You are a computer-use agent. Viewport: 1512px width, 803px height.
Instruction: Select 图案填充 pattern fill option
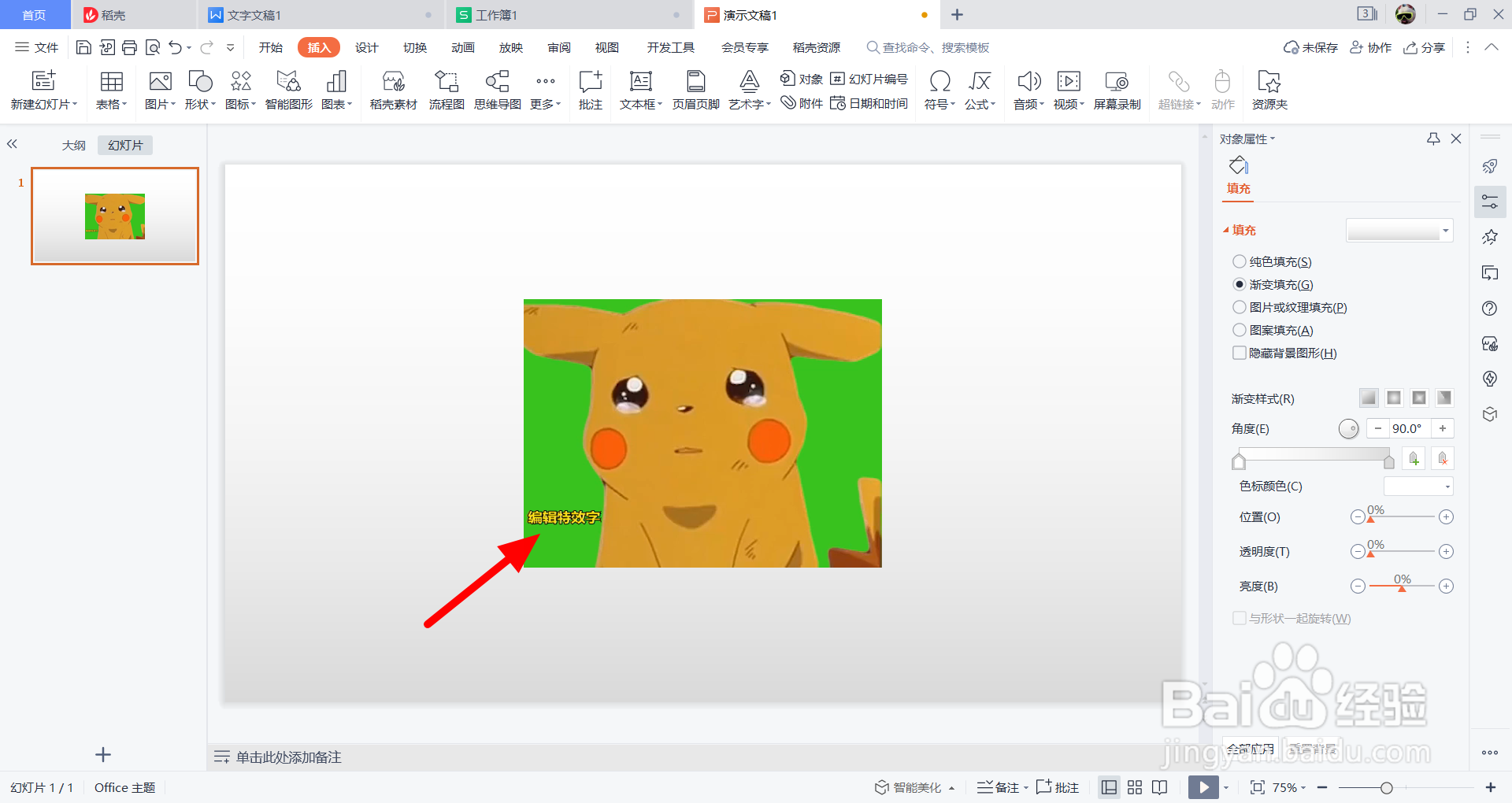[1273, 330]
